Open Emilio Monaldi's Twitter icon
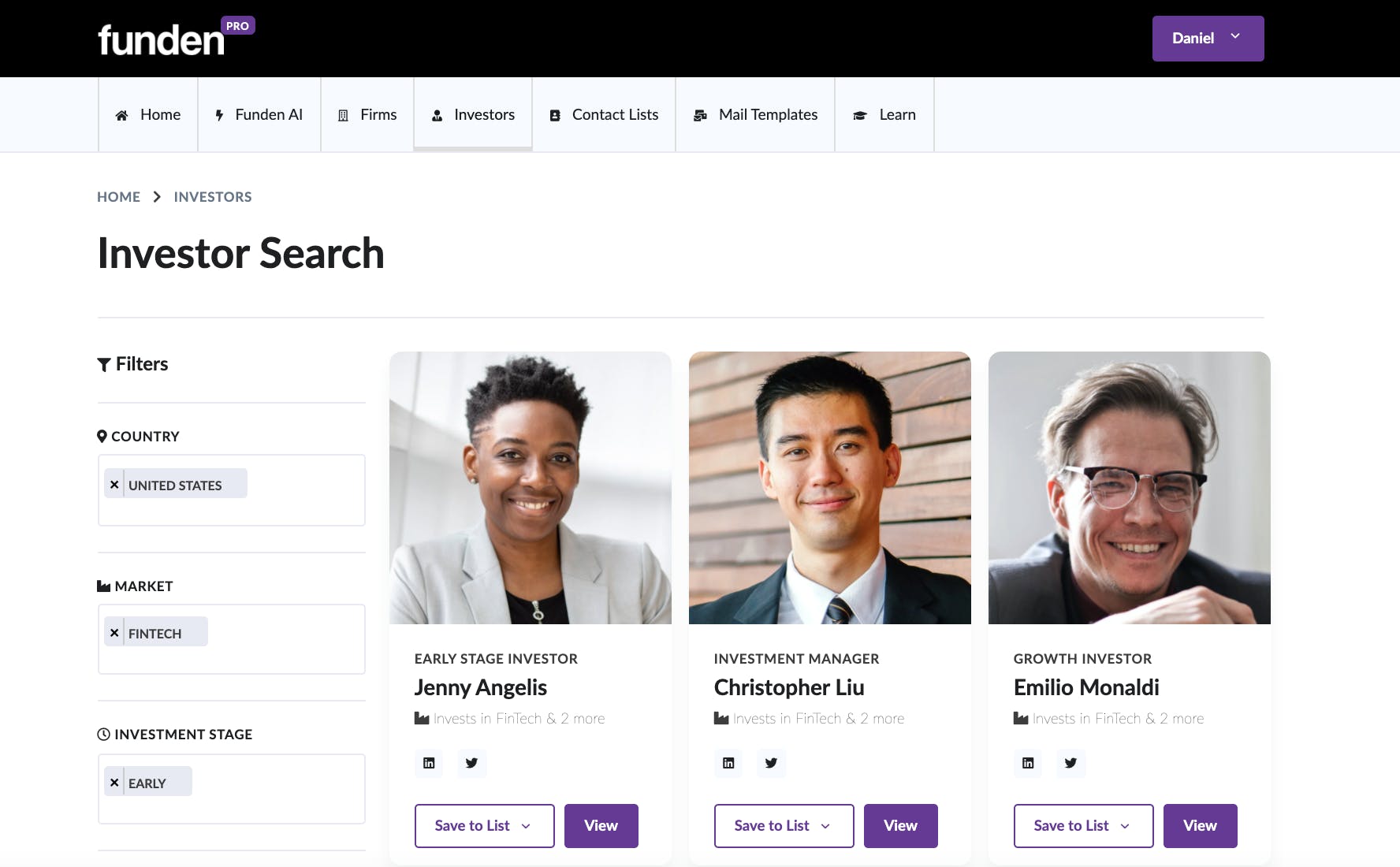The height and width of the screenshot is (867, 1400). [1070, 763]
